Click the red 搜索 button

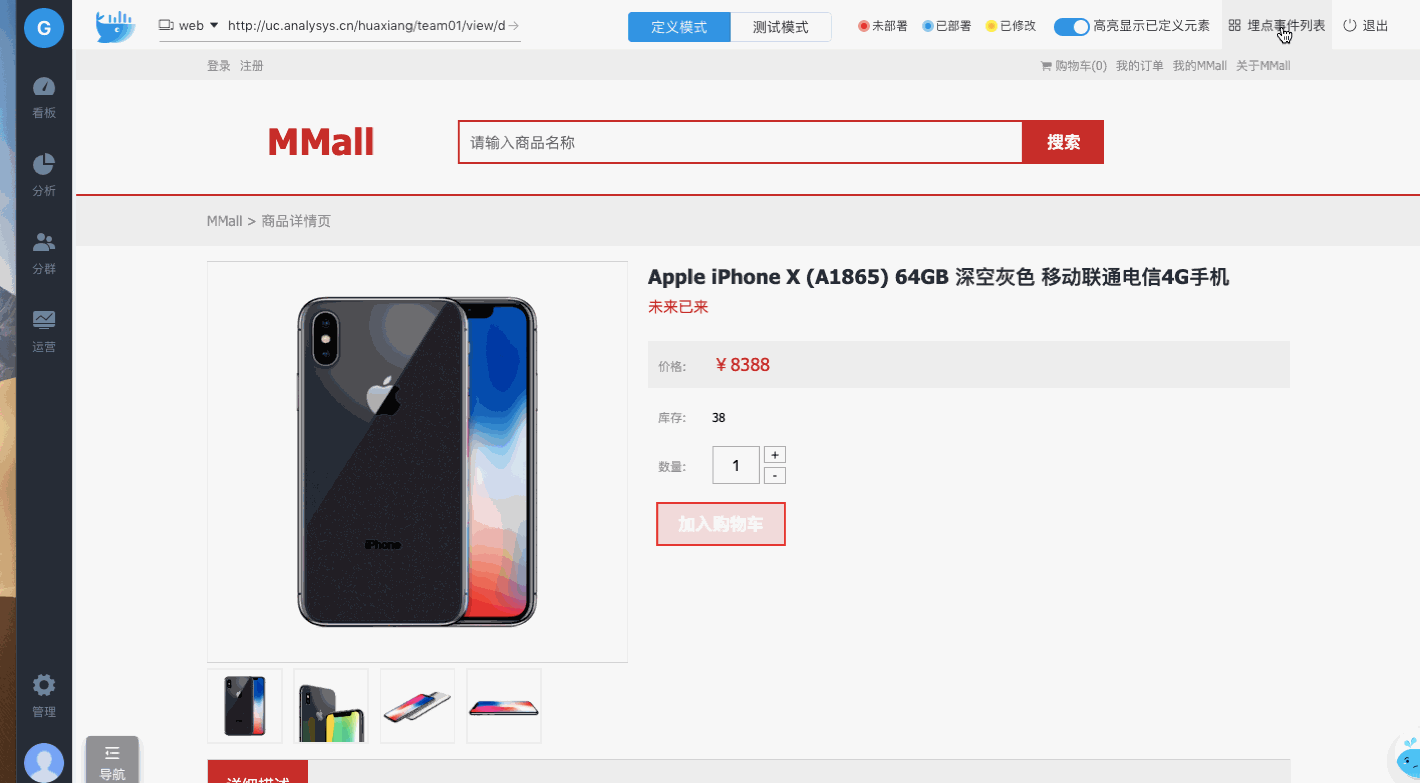tap(1063, 142)
